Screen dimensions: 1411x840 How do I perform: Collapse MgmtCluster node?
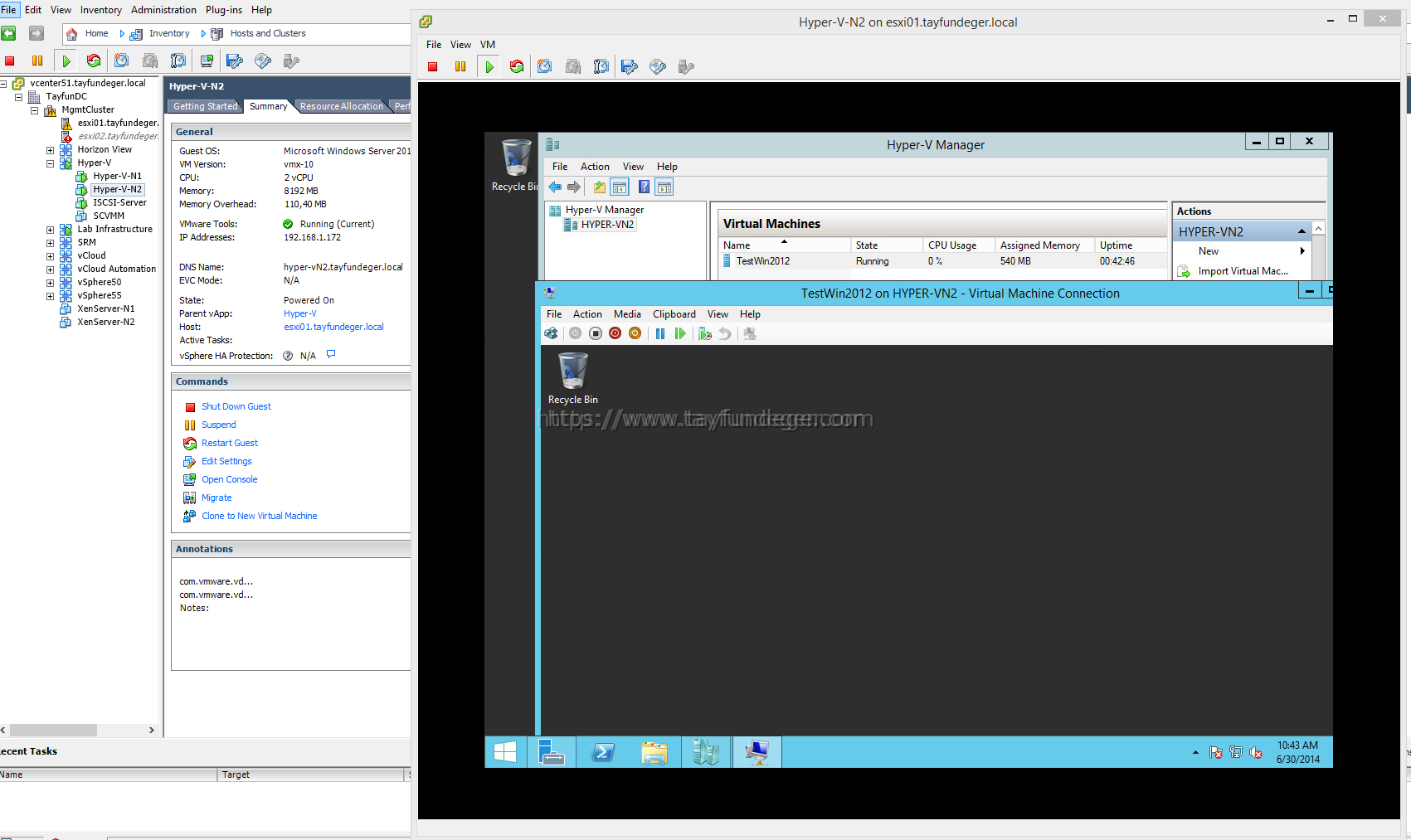[34, 110]
